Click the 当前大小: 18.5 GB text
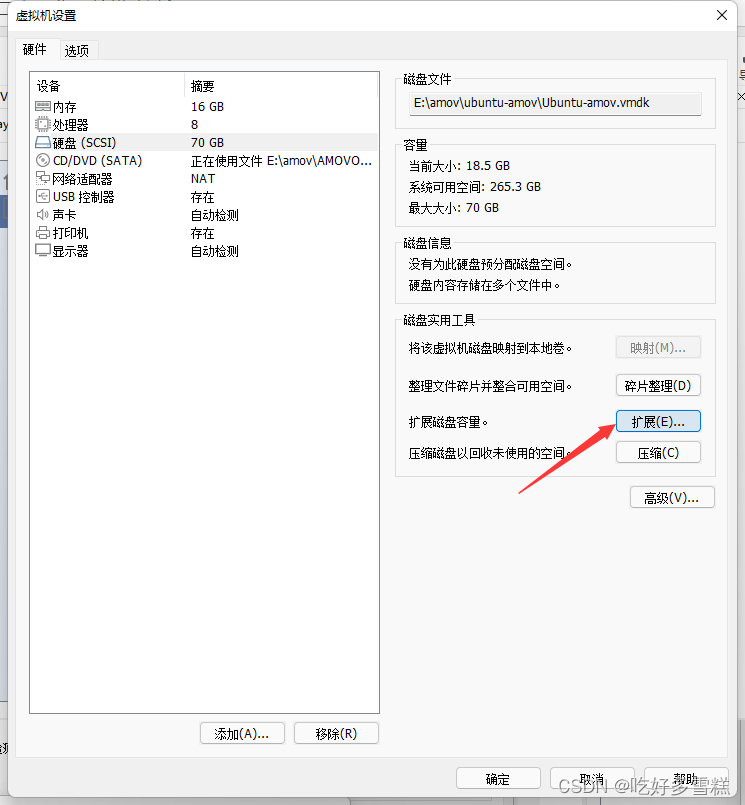The image size is (745, 805). tap(459, 166)
